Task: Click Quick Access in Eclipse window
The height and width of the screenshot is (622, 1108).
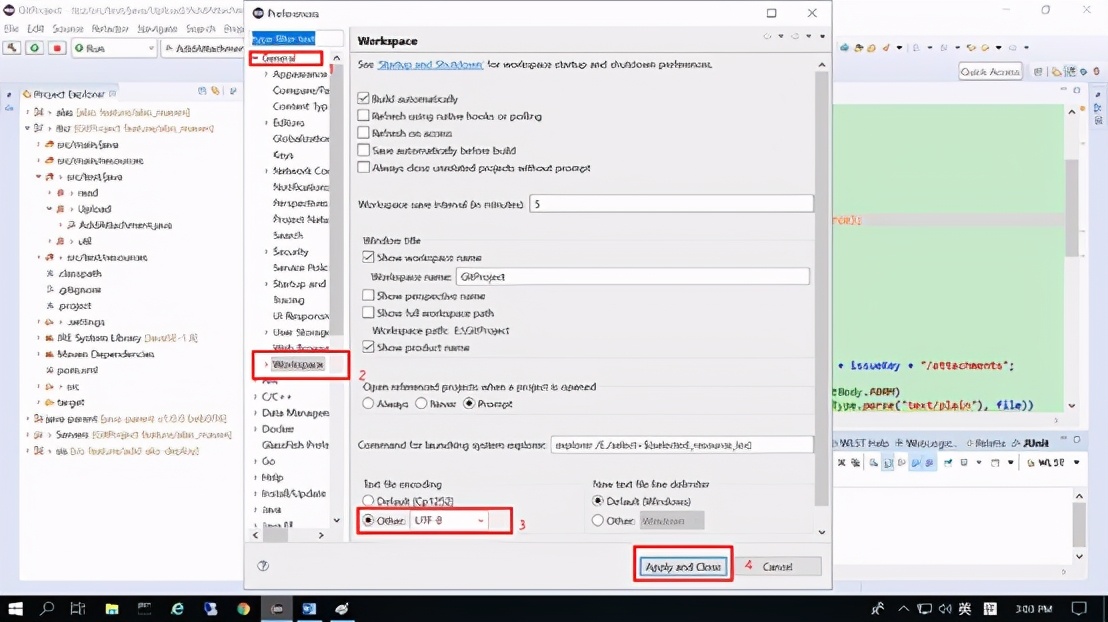Action: (x=990, y=71)
